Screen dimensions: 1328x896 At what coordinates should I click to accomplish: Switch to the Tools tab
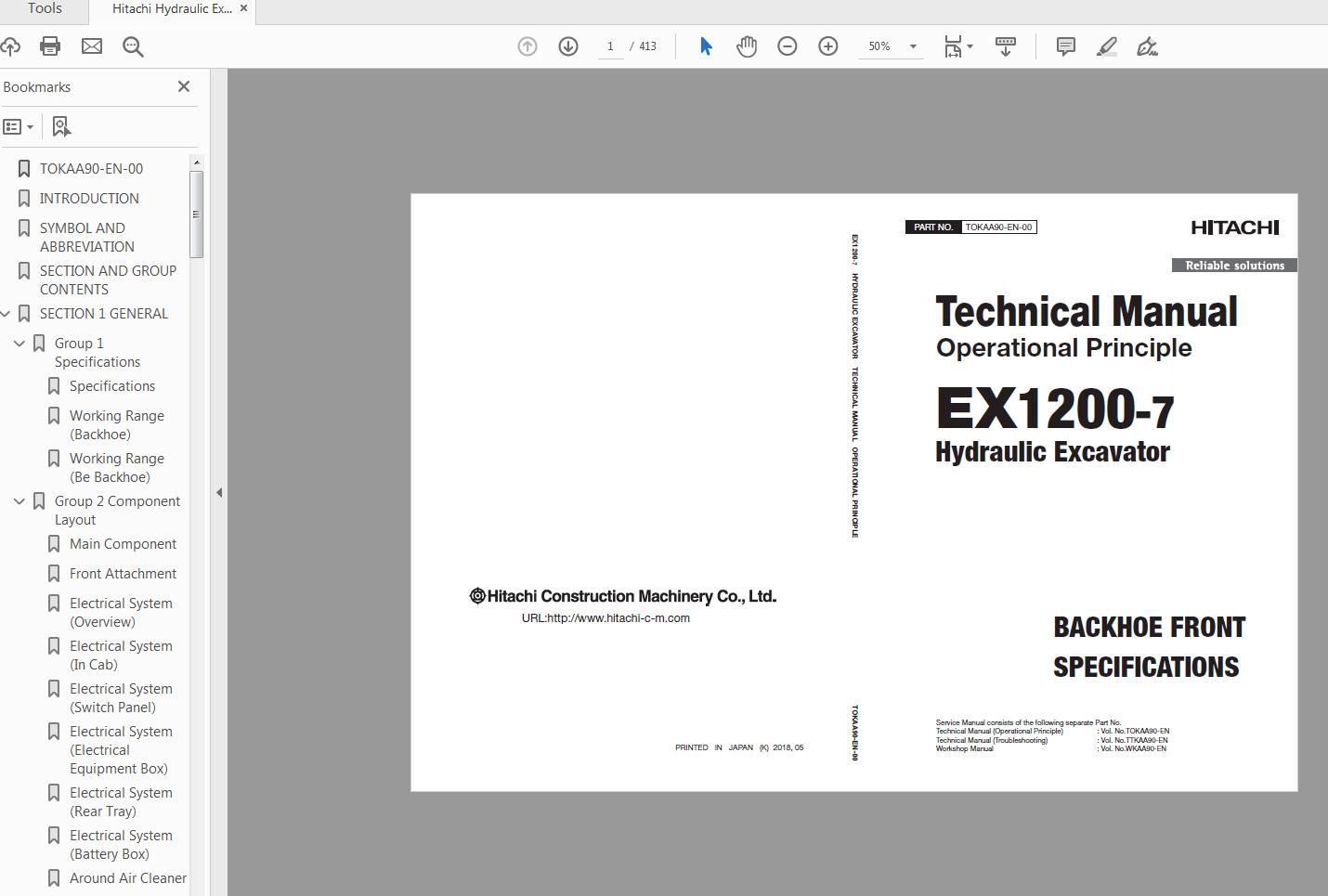(45, 8)
